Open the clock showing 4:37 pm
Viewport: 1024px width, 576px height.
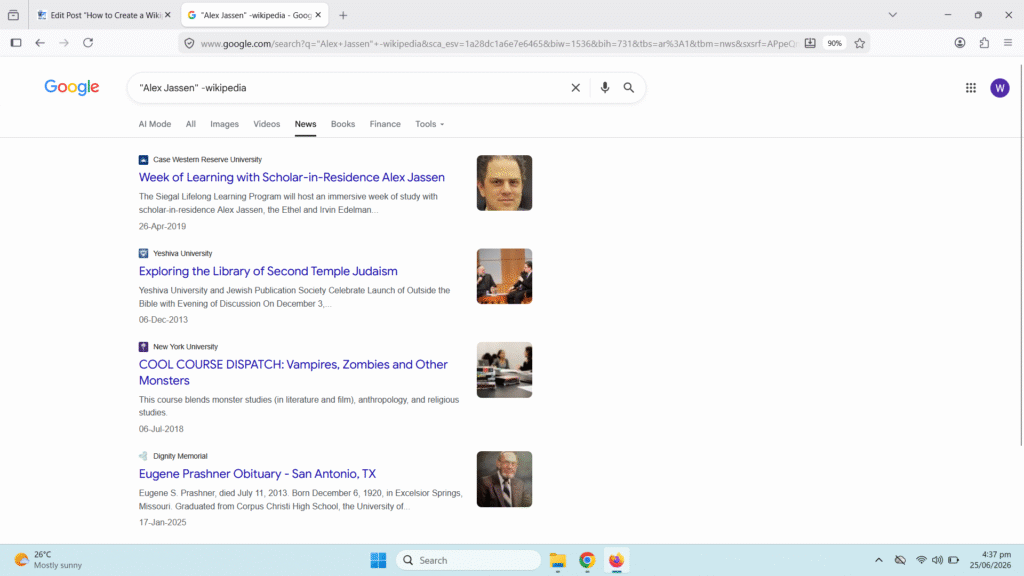tap(990, 560)
